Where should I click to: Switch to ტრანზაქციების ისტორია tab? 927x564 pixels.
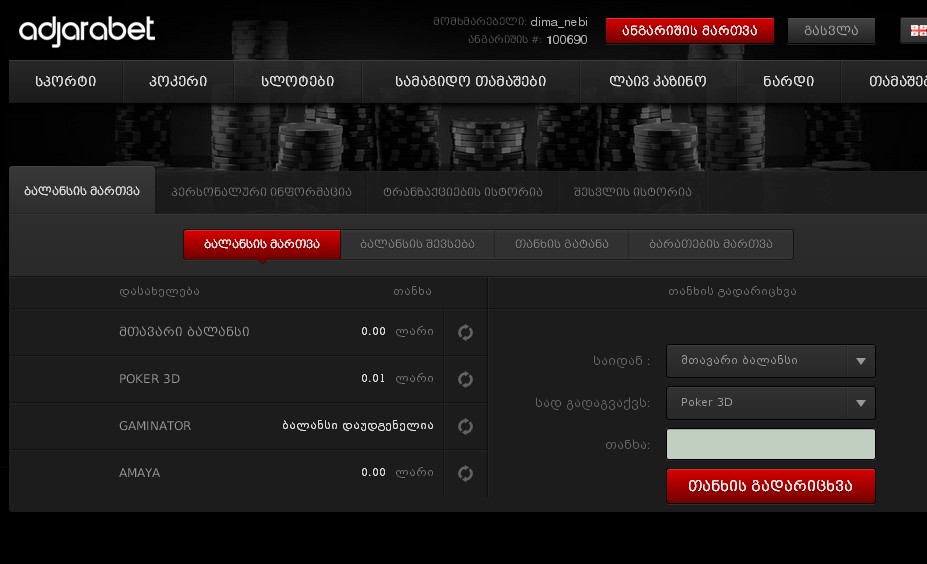click(x=462, y=192)
